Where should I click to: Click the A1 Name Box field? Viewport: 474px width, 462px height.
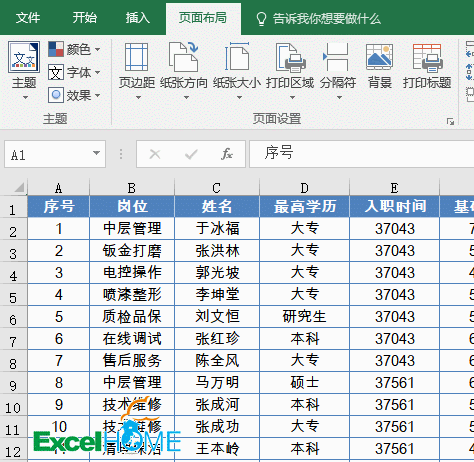pos(55,154)
